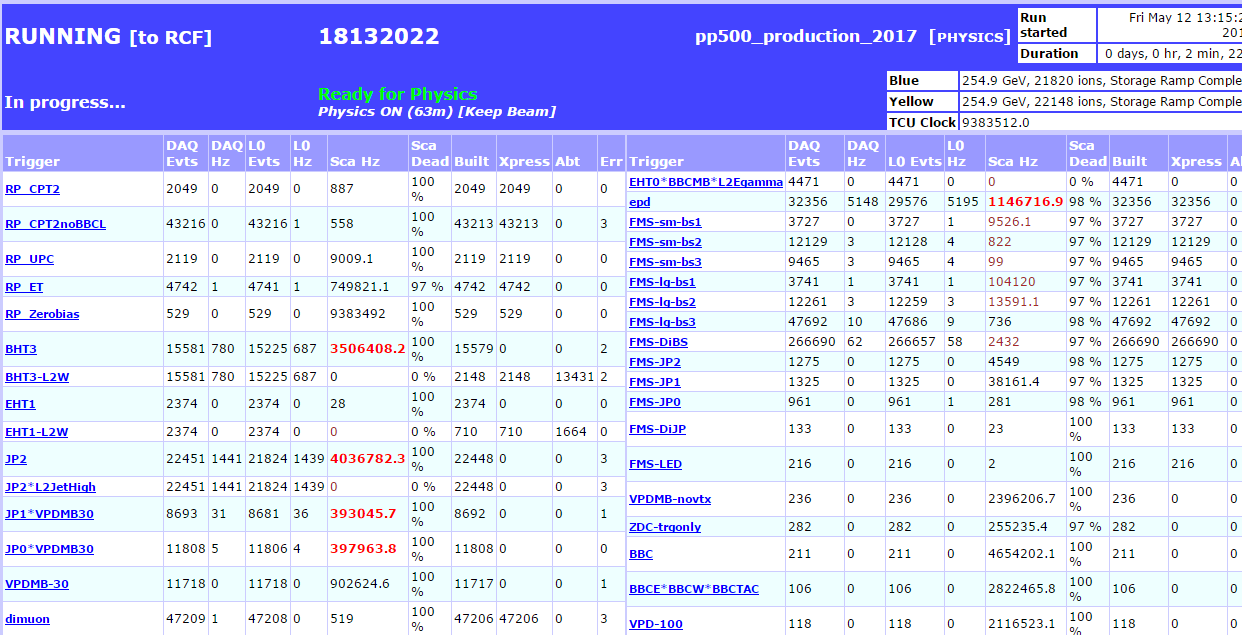Select JP0*VPDMB30 Sca Hz value 397963.8

[364, 549]
